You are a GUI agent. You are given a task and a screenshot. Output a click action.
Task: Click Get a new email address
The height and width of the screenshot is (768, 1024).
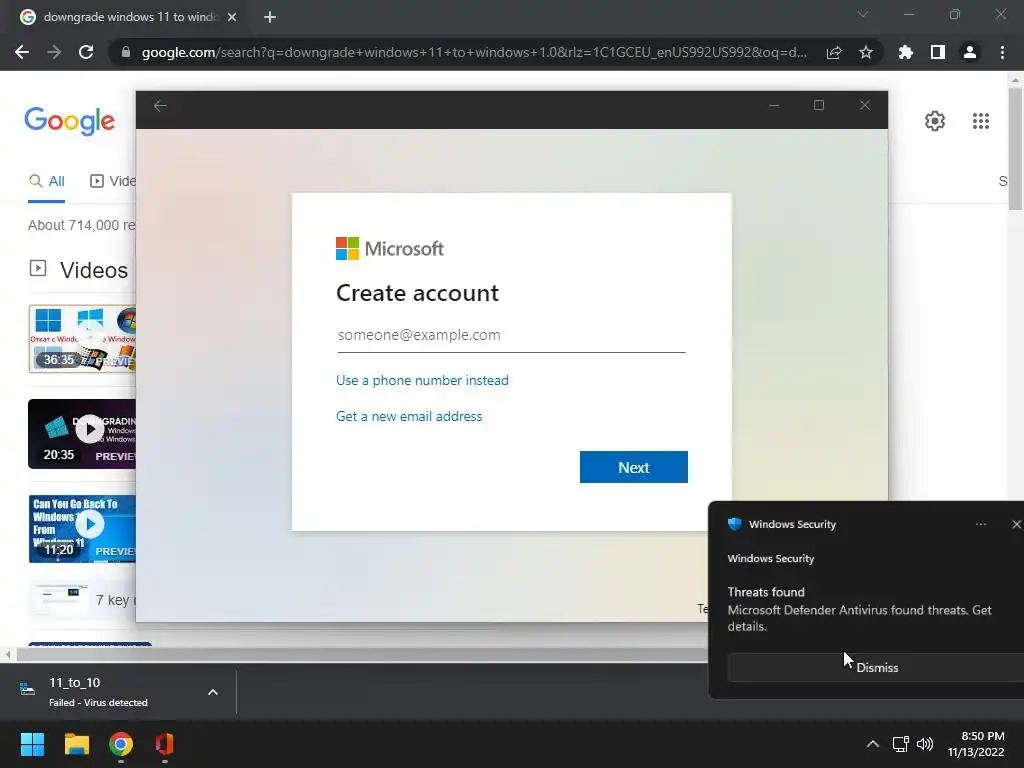coord(409,417)
